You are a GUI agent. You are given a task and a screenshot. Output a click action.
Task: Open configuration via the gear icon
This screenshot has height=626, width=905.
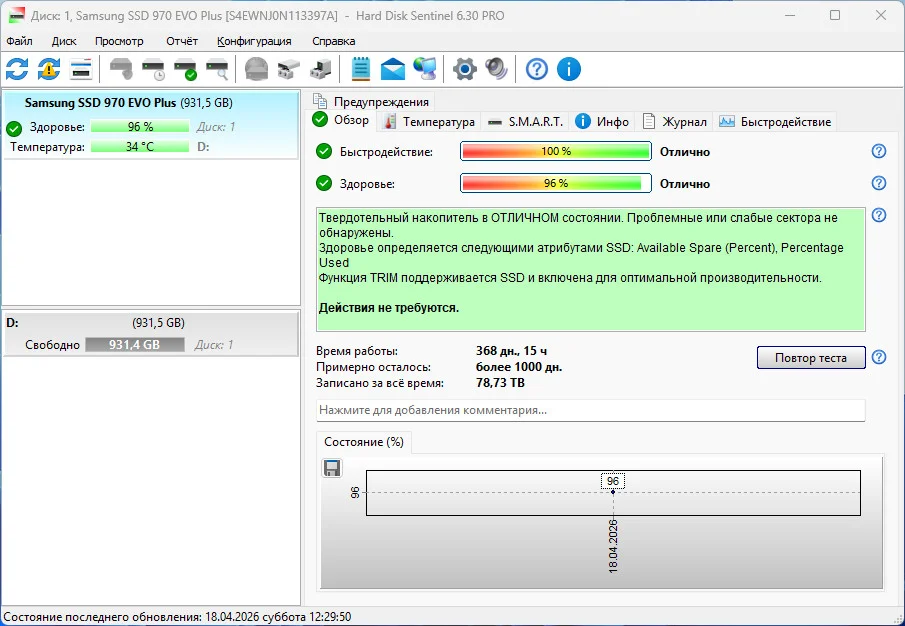[465, 69]
